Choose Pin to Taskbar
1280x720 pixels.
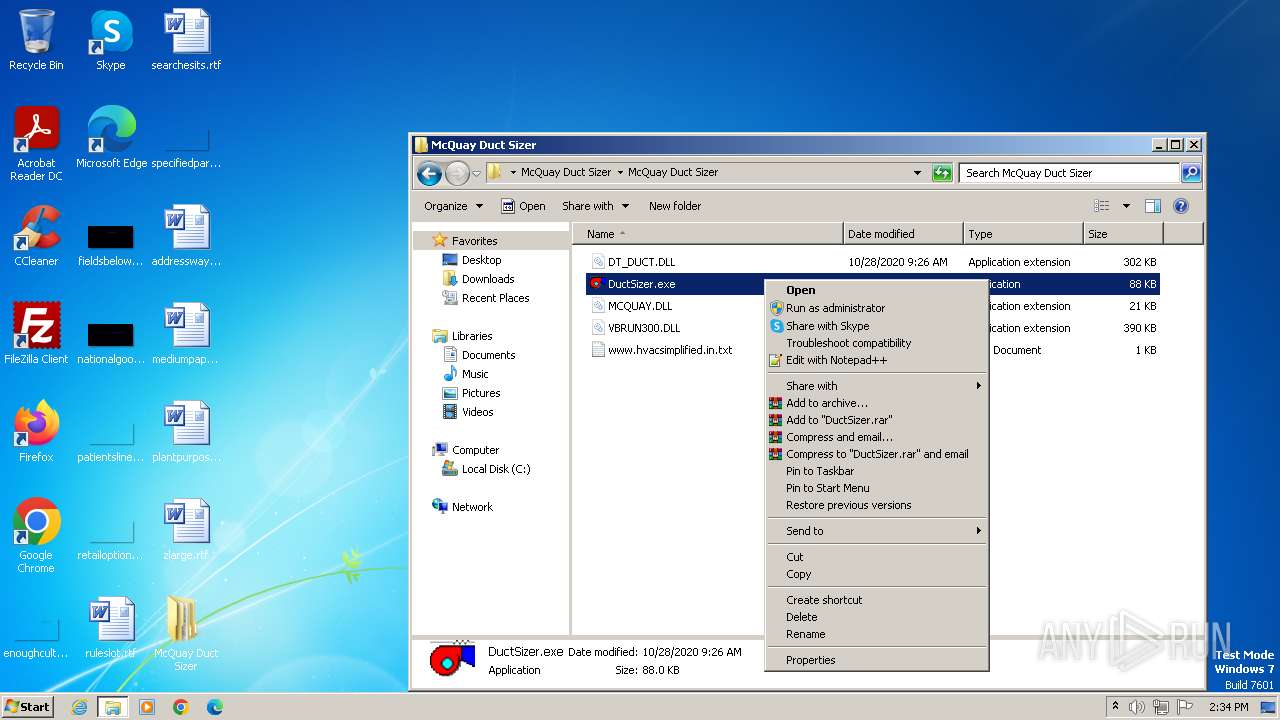[877, 471]
